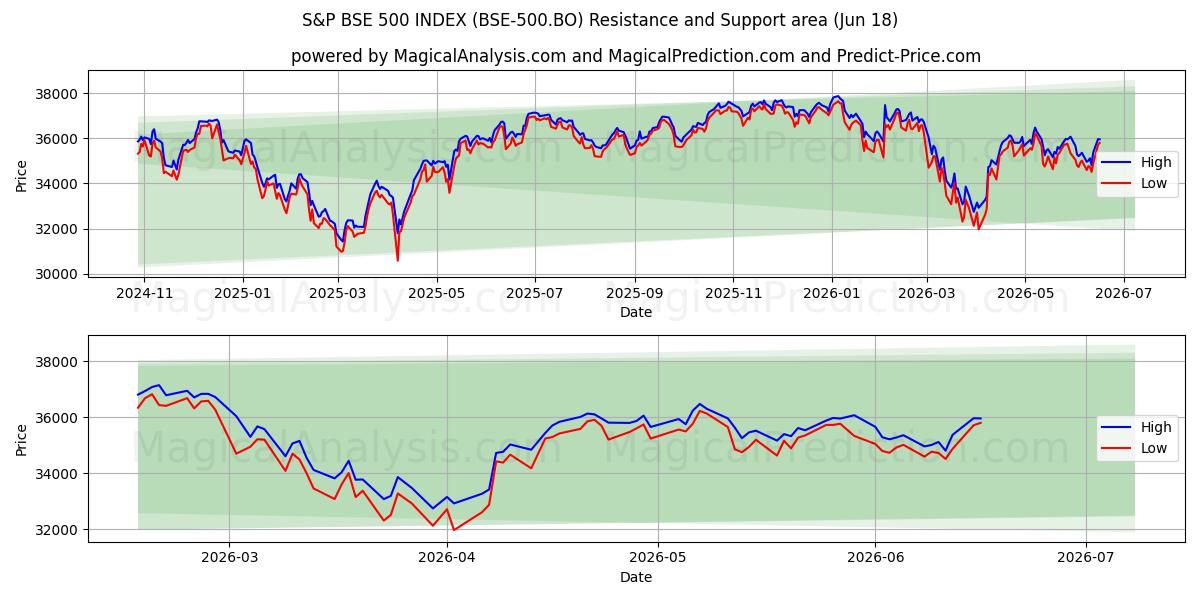Select 'High' in the bottom chart legend
Screen dimensions: 1200x600
1156,427
